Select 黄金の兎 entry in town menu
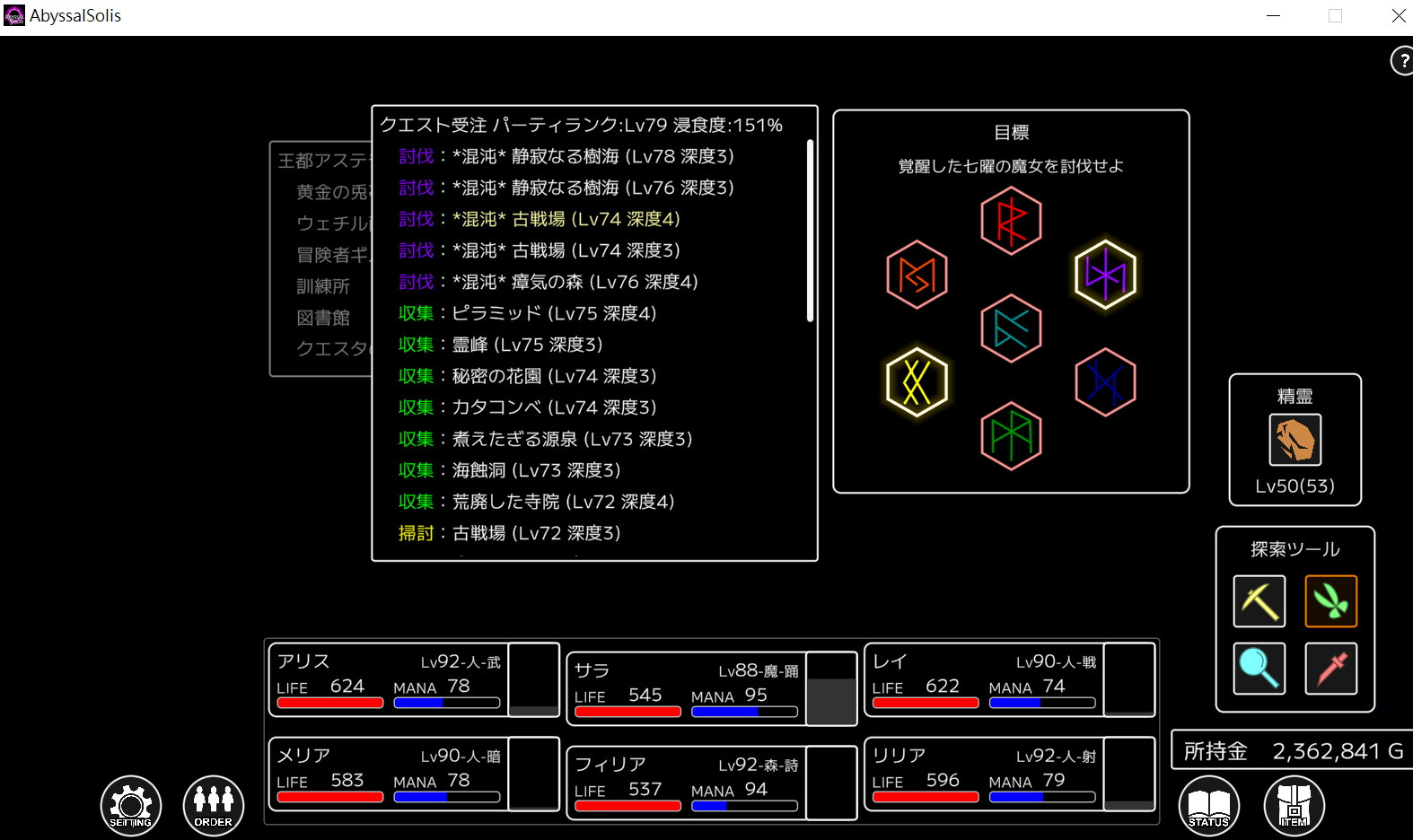Screen dimensions: 1413x840 tap(332, 192)
